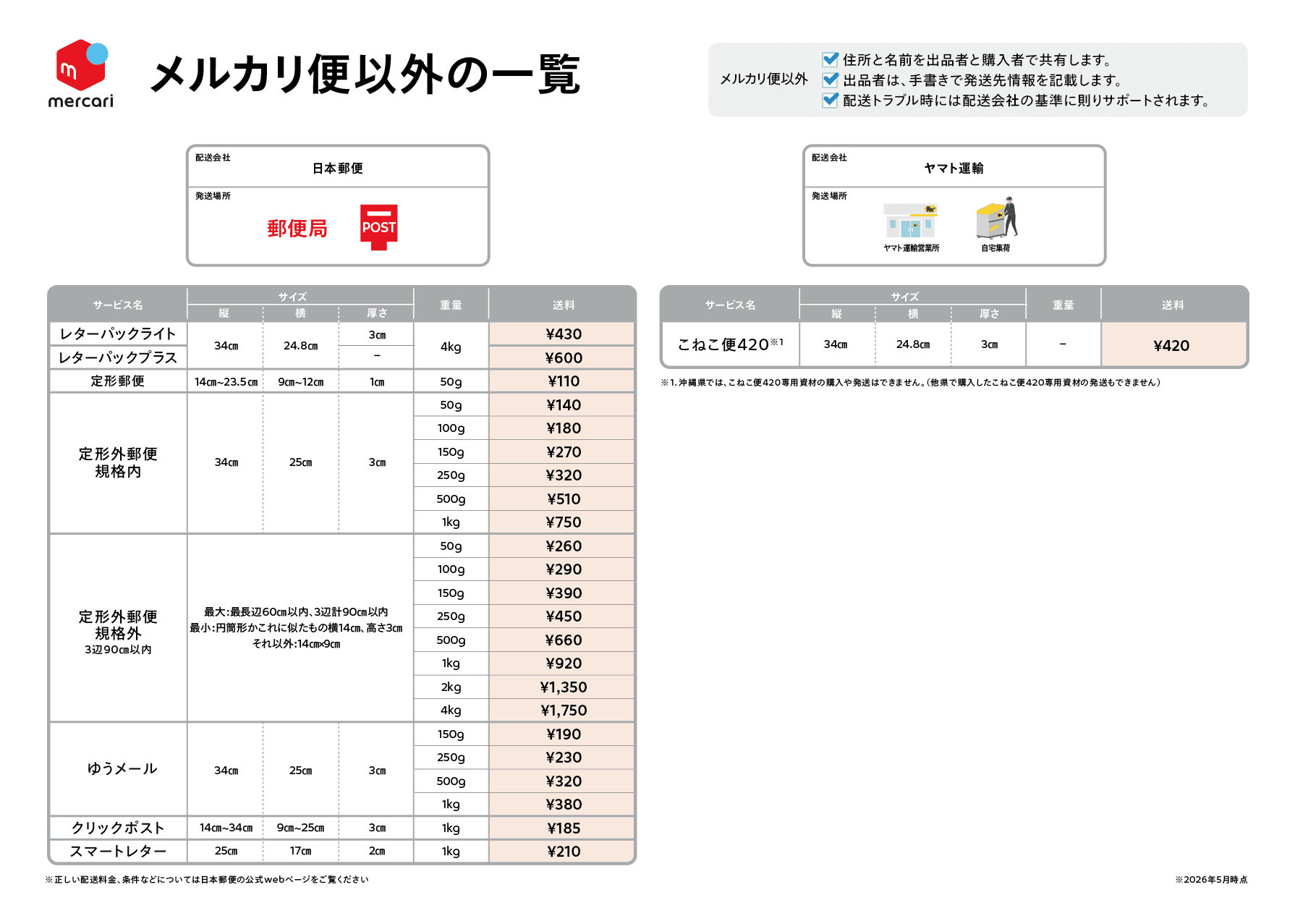
Task: Click the ¥600 shipping fee
Action: 564,358
